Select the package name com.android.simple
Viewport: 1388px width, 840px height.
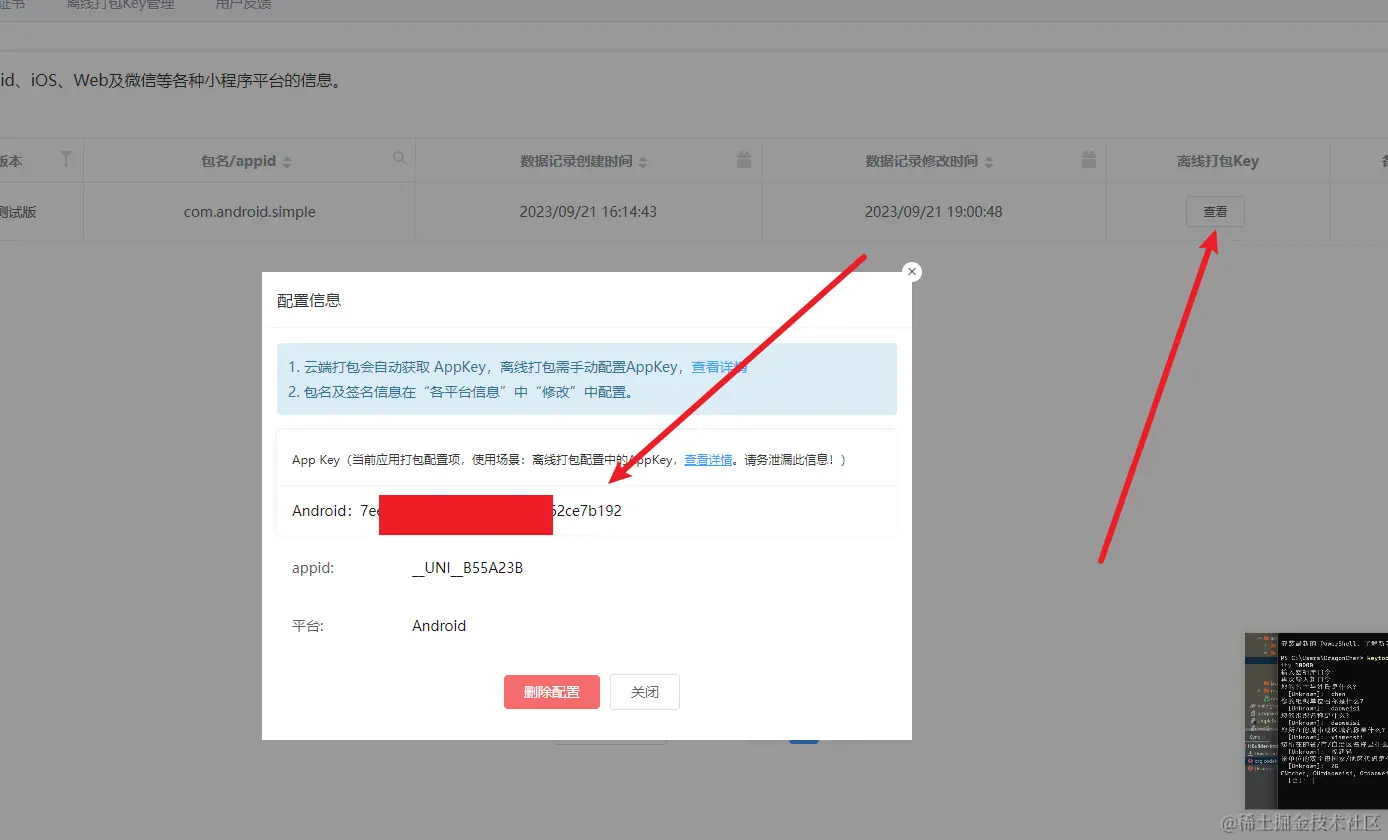click(x=250, y=212)
